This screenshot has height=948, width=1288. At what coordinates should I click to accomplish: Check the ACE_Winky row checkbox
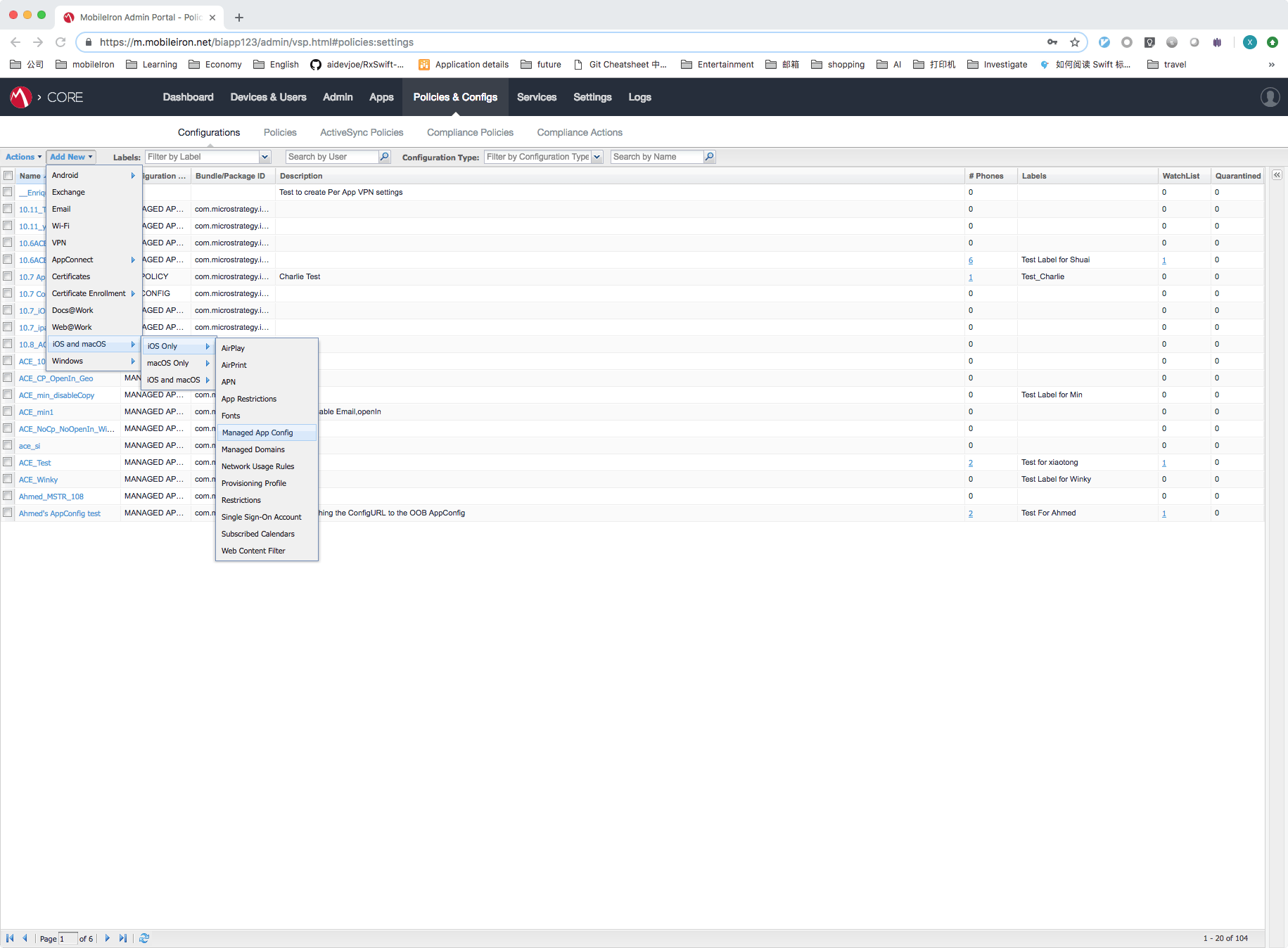8,479
